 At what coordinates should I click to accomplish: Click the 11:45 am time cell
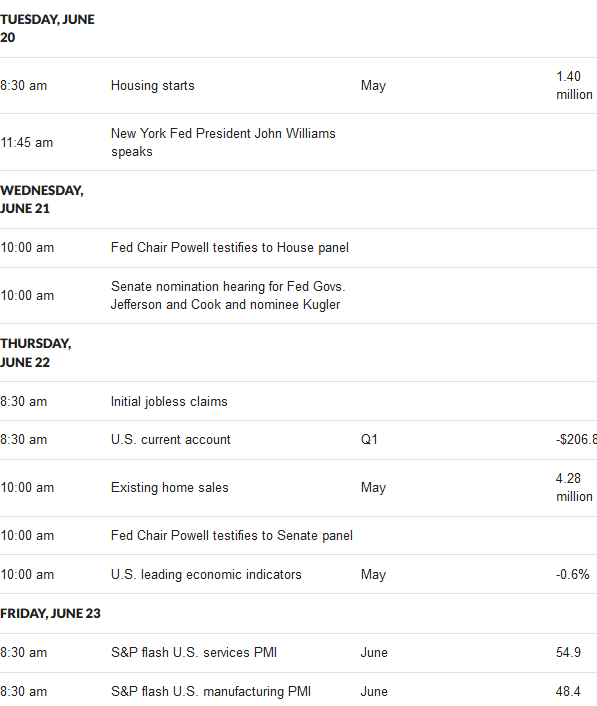pyautogui.click(x=27, y=143)
